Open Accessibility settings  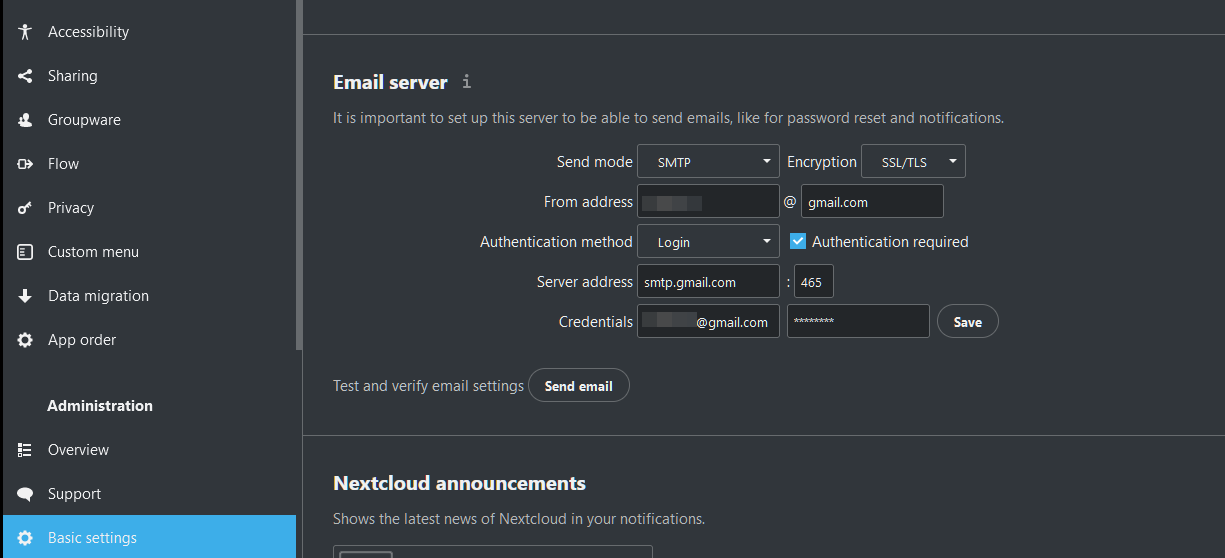pyautogui.click(x=149, y=32)
